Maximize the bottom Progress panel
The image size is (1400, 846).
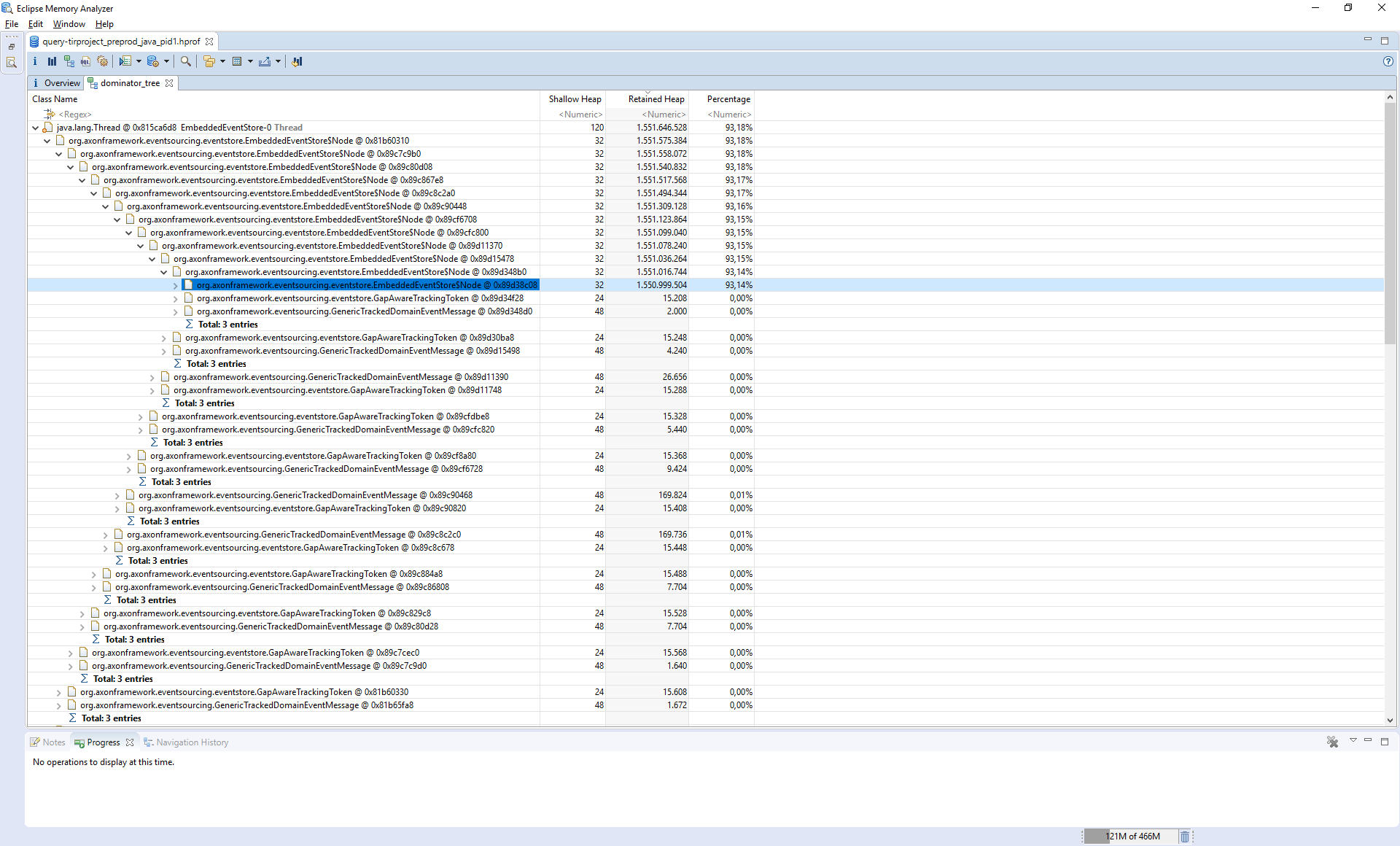1384,741
